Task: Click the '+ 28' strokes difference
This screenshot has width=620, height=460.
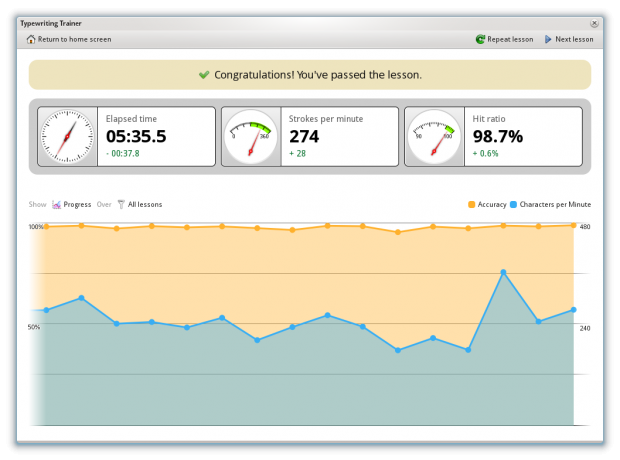Action: click(297, 153)
